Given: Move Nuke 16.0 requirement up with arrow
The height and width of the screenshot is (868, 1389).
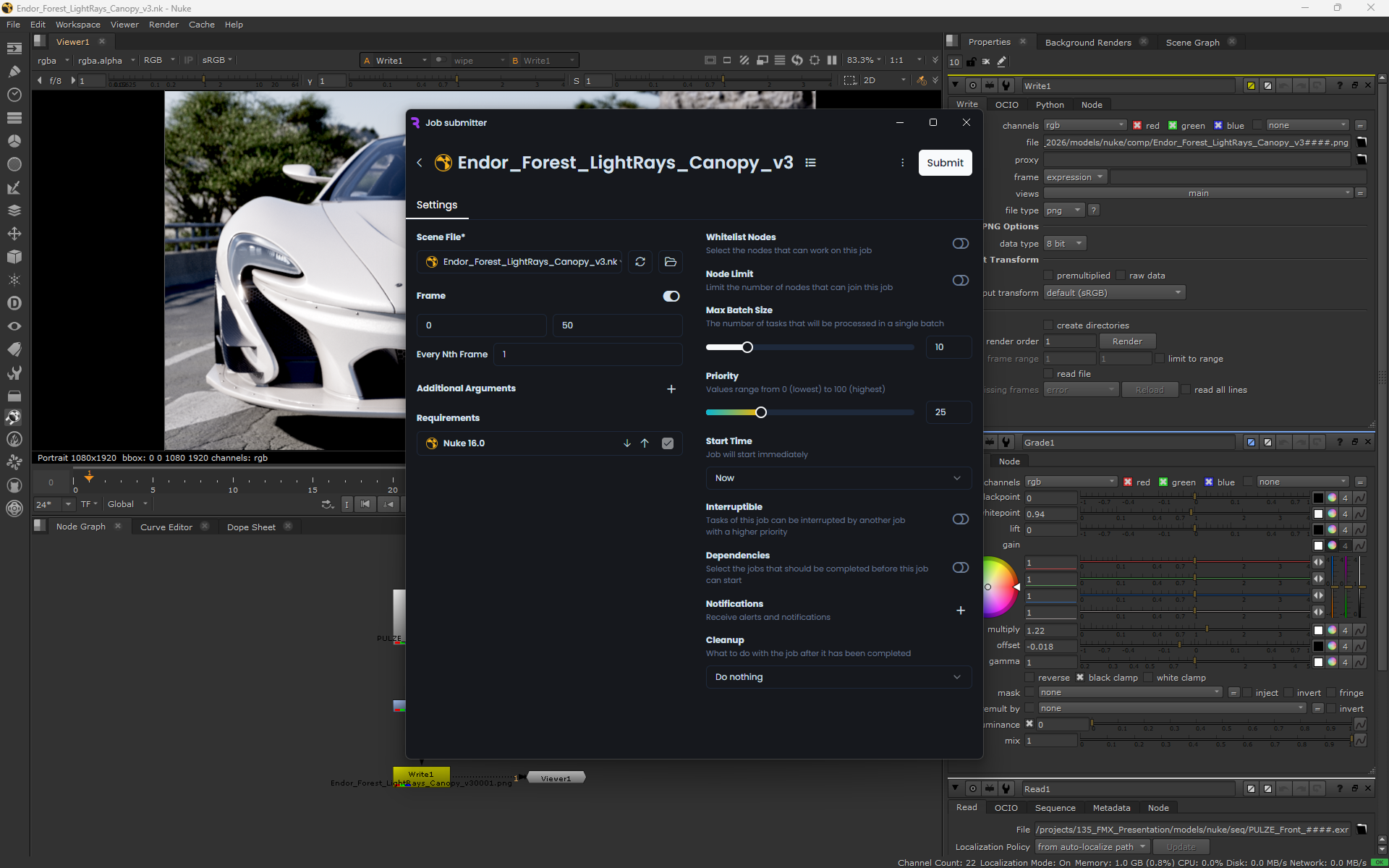Looking at the screenshot, I should [x=645, y=443].
